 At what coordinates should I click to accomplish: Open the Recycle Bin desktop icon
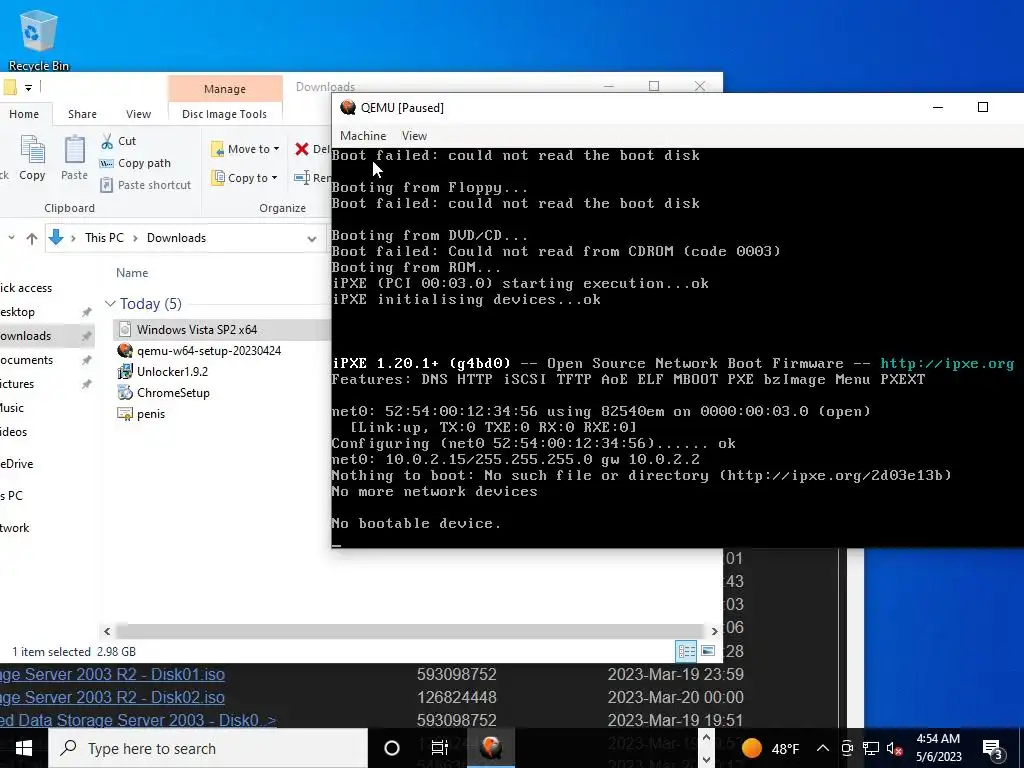[x=38, y=39]
